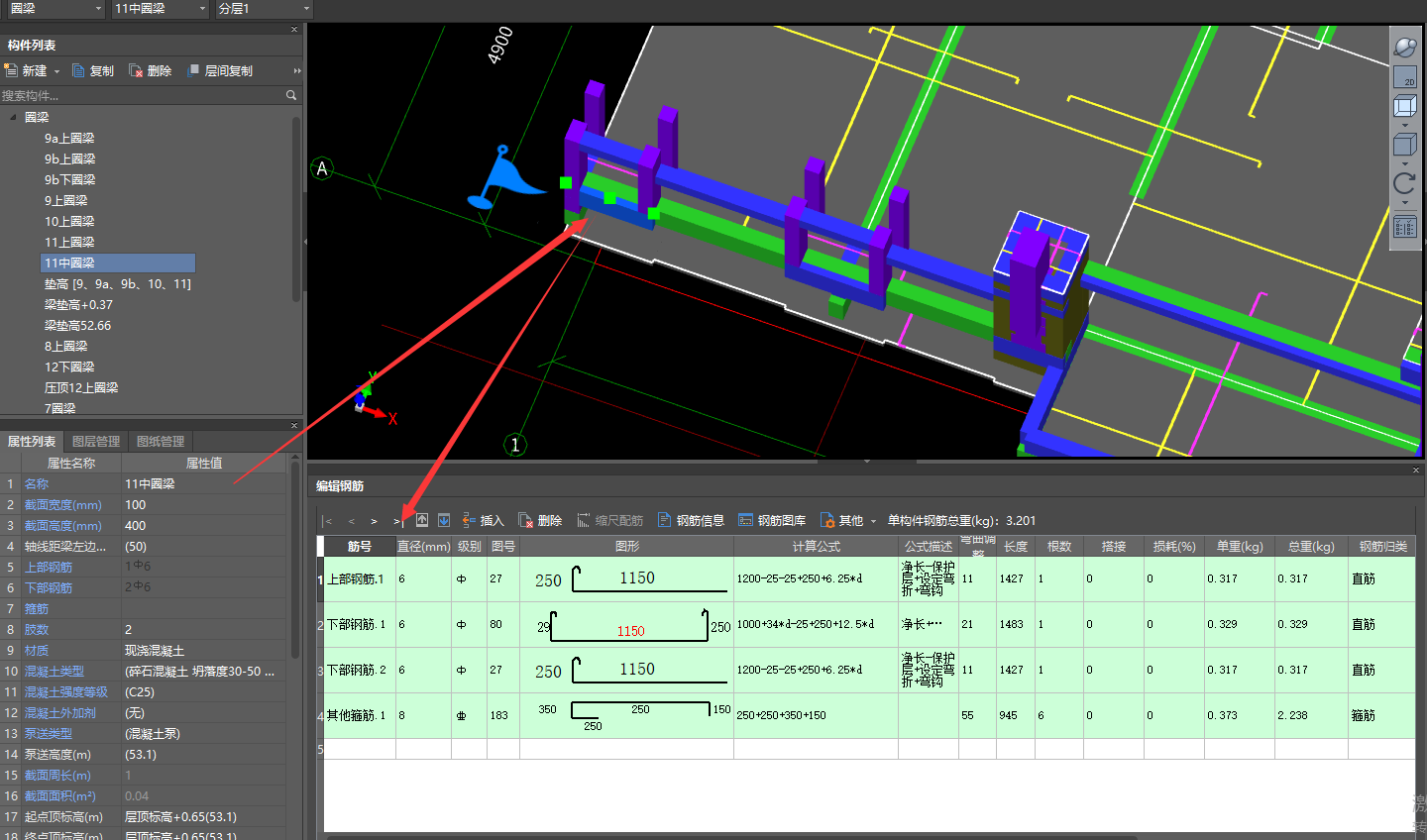This screenshot has height=840, width=1427.
Task: Close the 构件列表 panel
Action: 294,30
